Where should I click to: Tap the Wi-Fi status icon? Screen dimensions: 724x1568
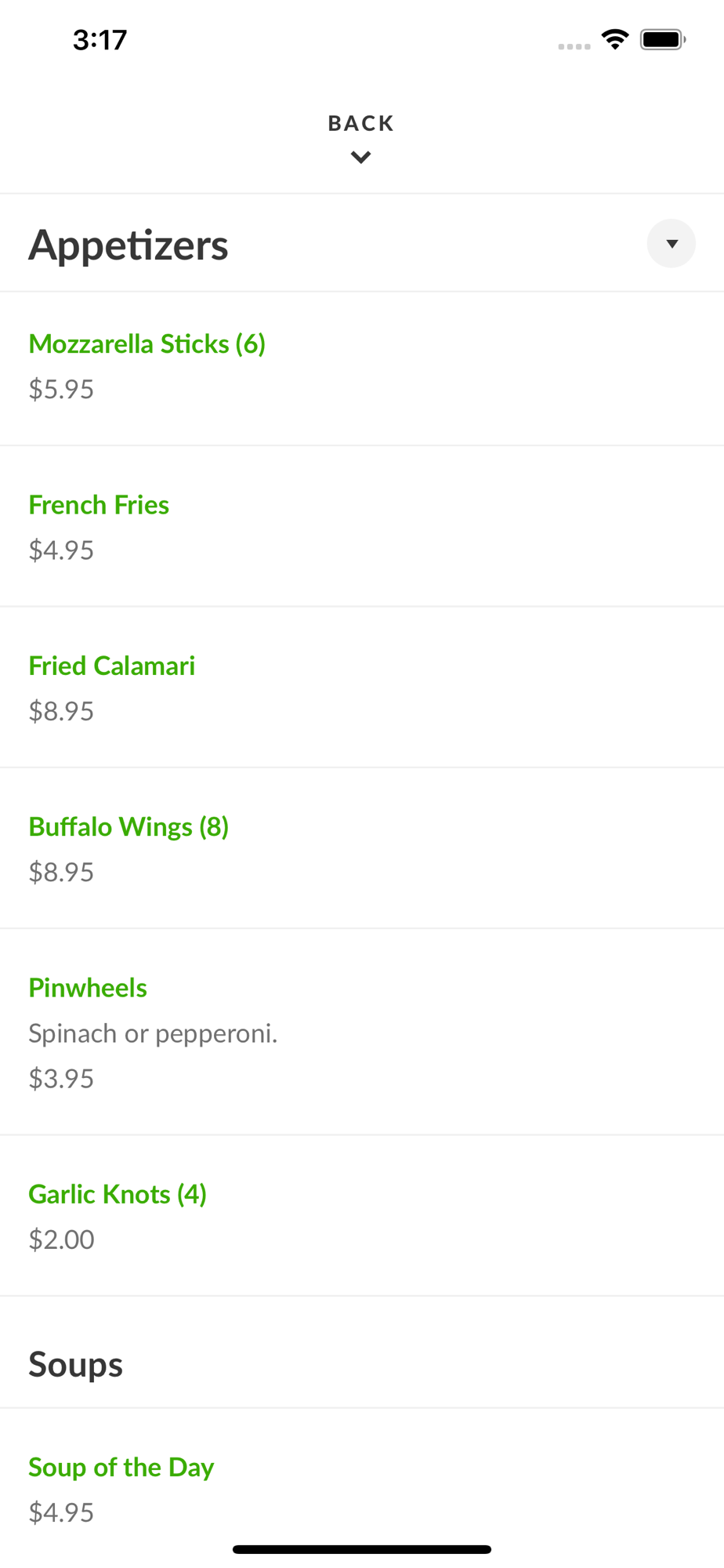point(615,39)
